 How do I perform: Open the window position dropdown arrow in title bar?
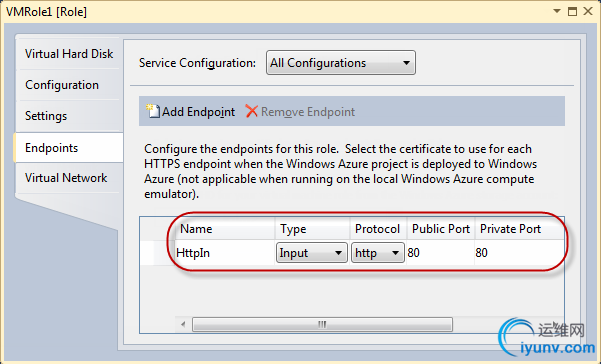[x=557, y=11]
